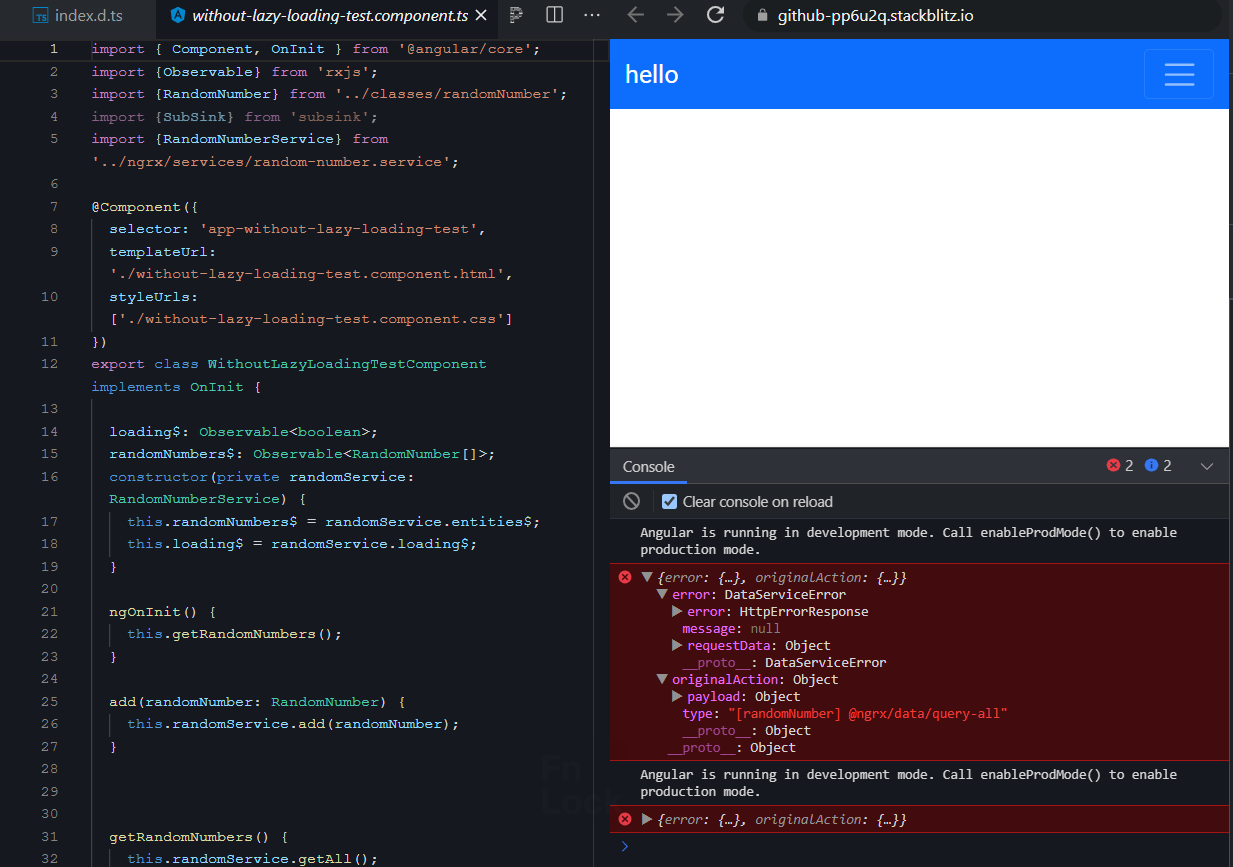Click the browser back arrow icon

coord(635,15)
